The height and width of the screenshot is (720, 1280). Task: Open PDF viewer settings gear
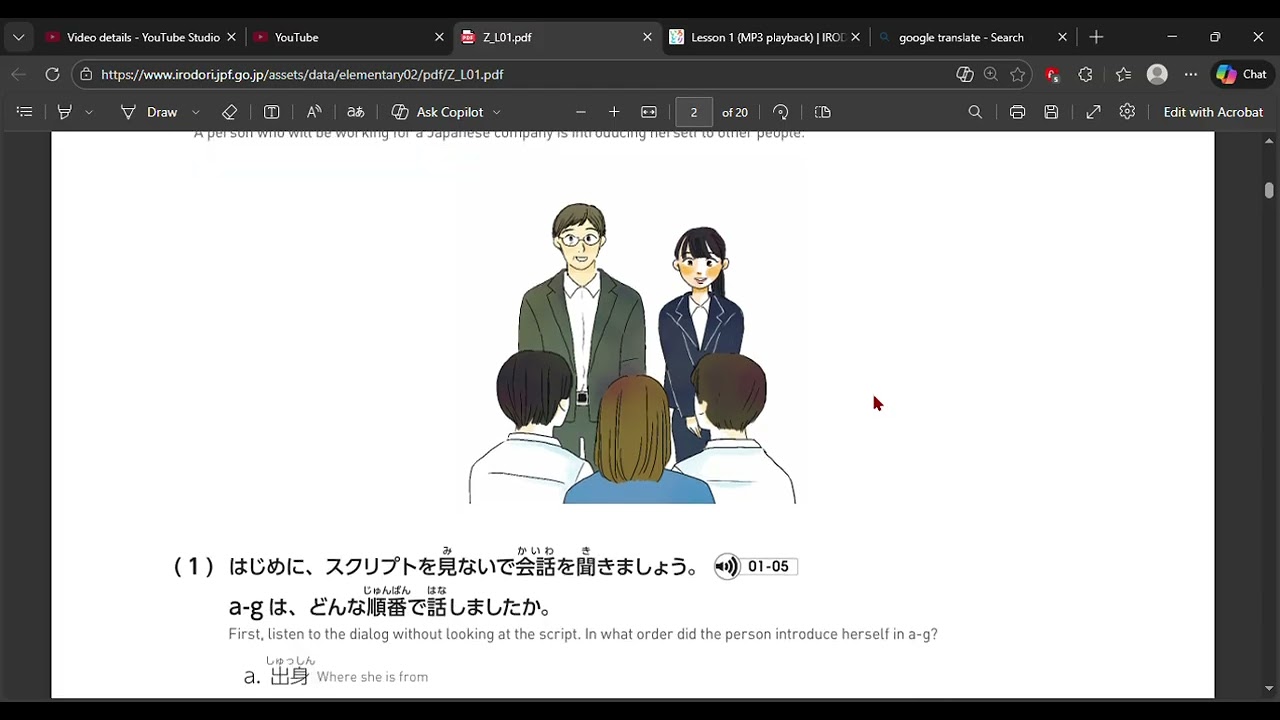click(x=1127, y=112)
